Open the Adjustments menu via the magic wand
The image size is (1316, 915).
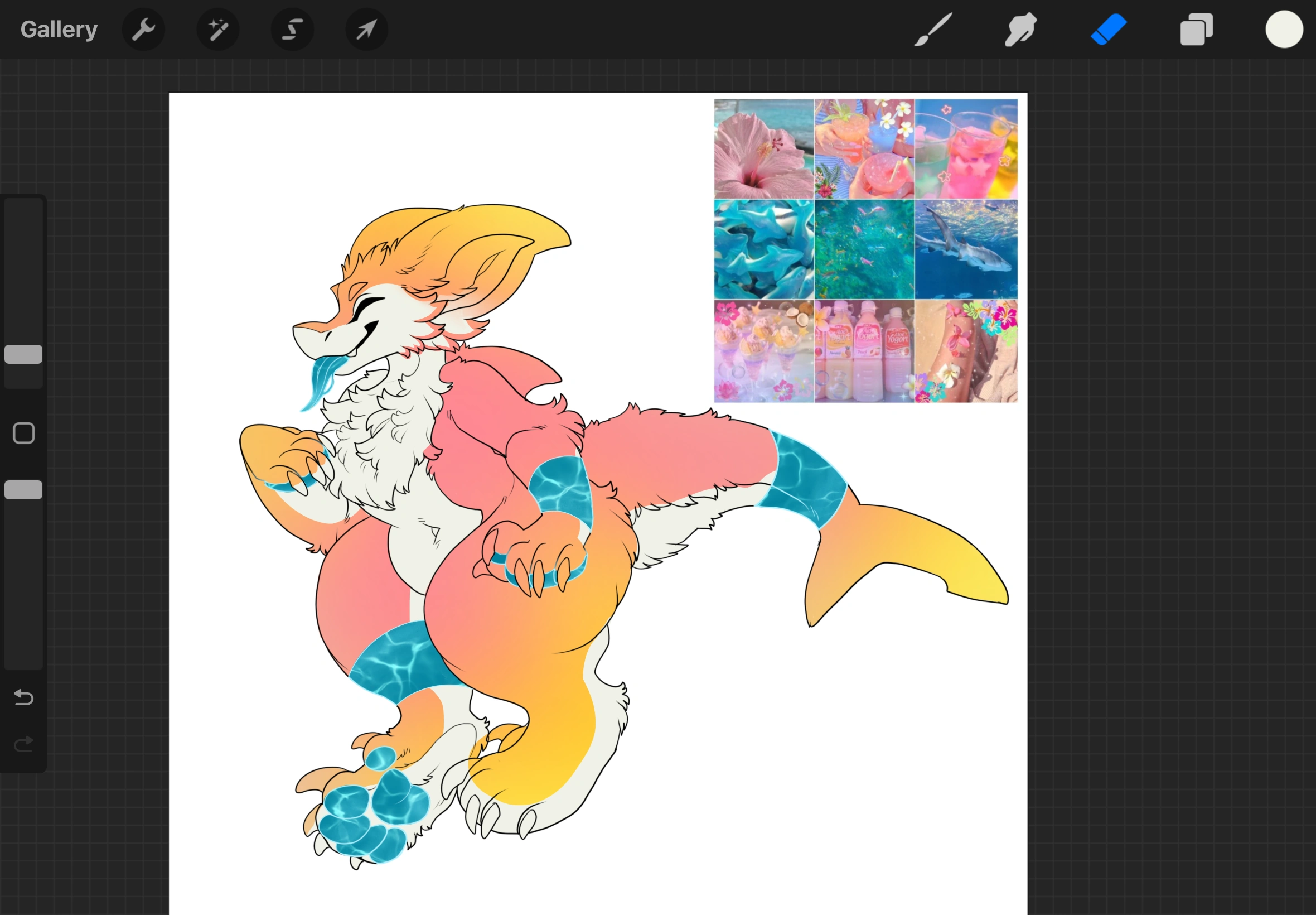[x=217, y=28]
